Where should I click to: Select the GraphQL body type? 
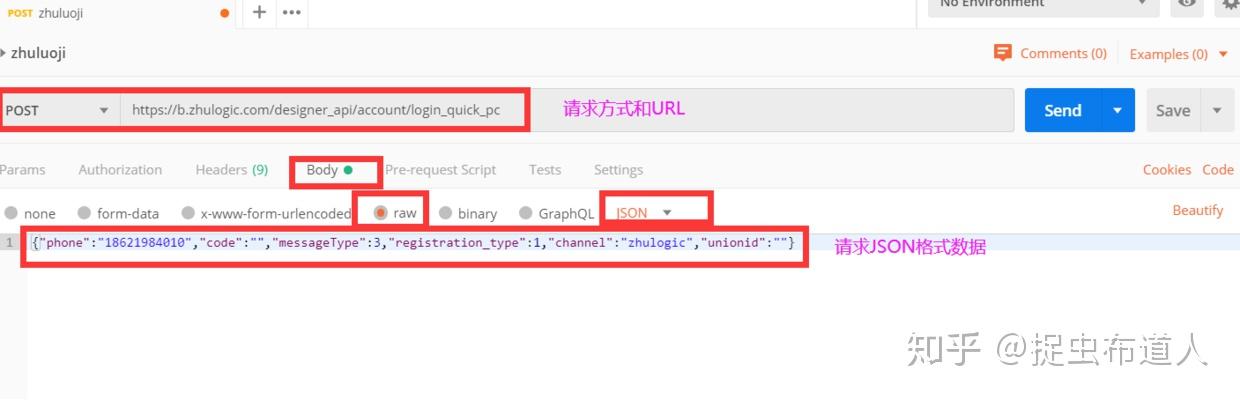pyautogui.click(x=557, y=213)
